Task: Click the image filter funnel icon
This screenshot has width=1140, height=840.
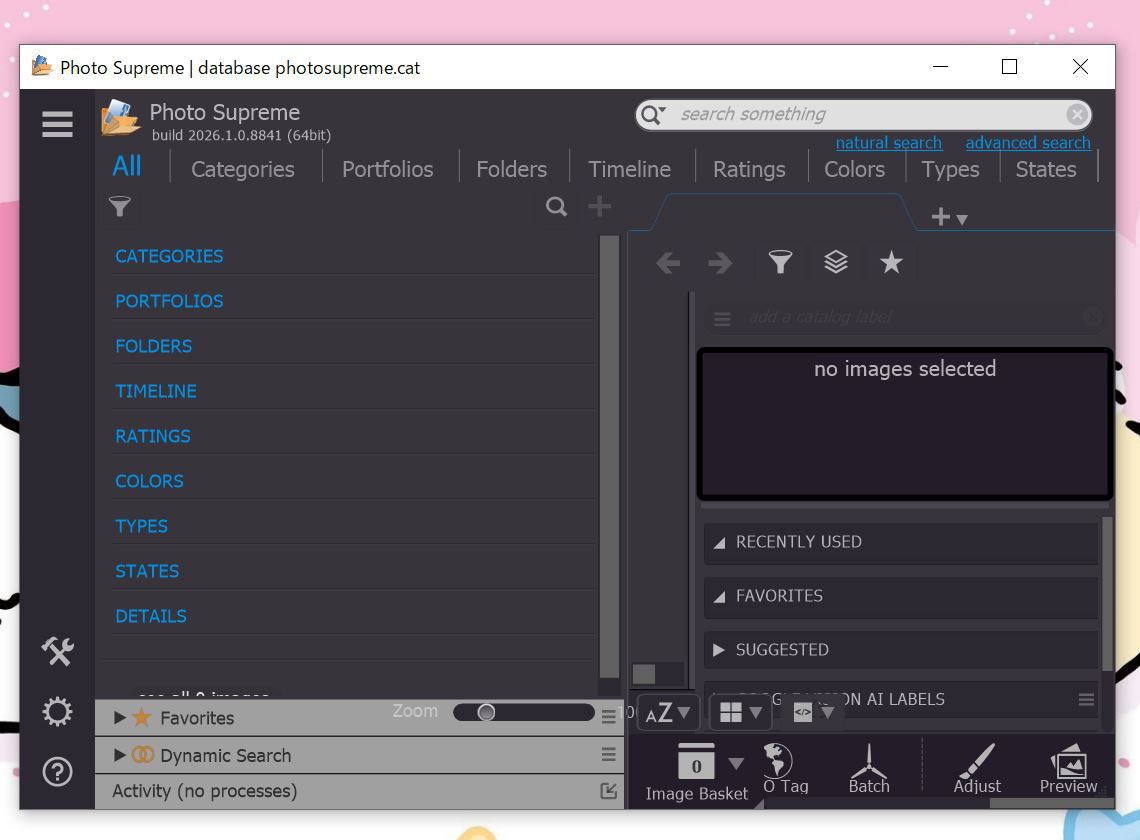Action: tap(780, 262)
